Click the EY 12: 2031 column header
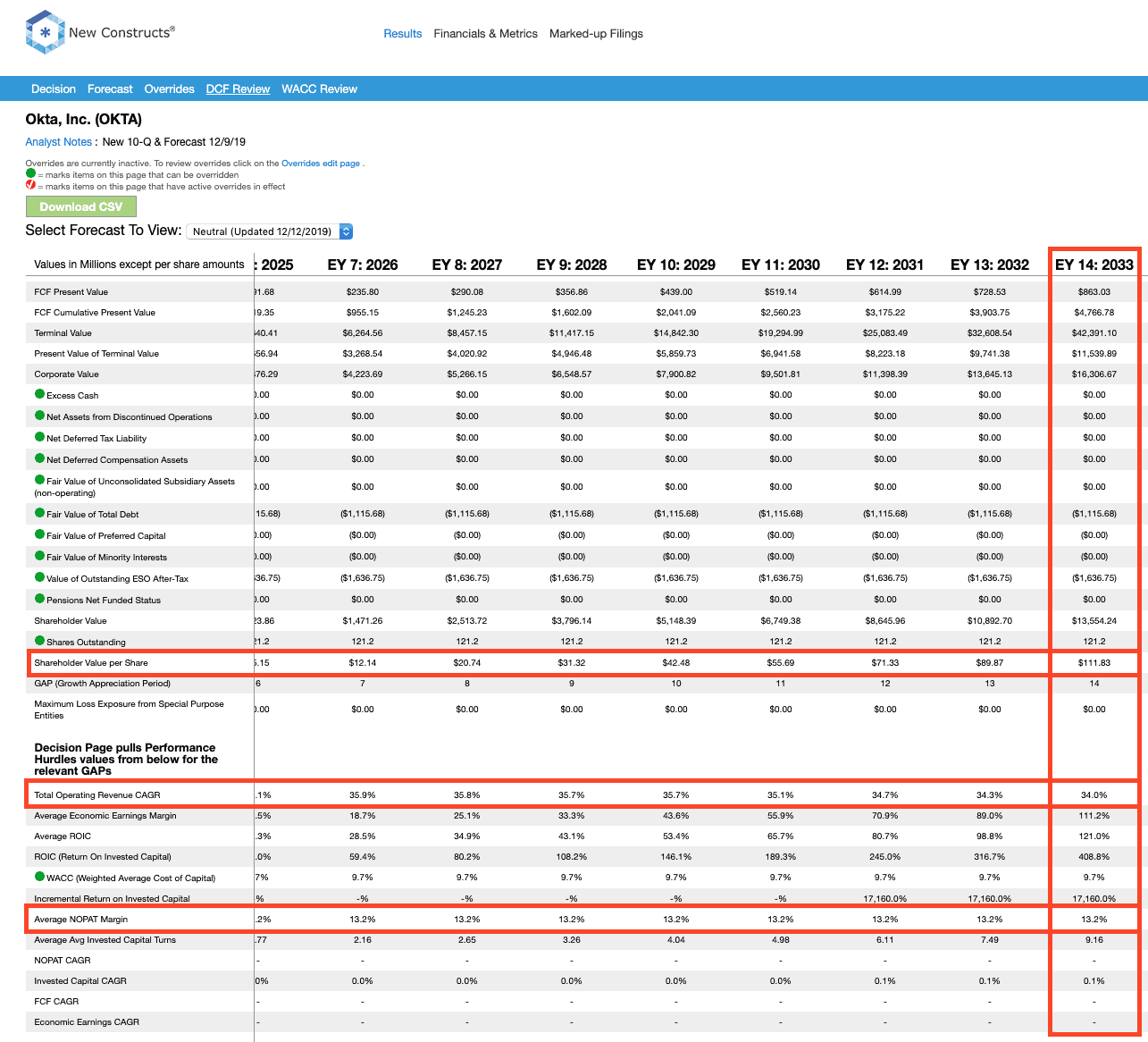 point(885,265)
